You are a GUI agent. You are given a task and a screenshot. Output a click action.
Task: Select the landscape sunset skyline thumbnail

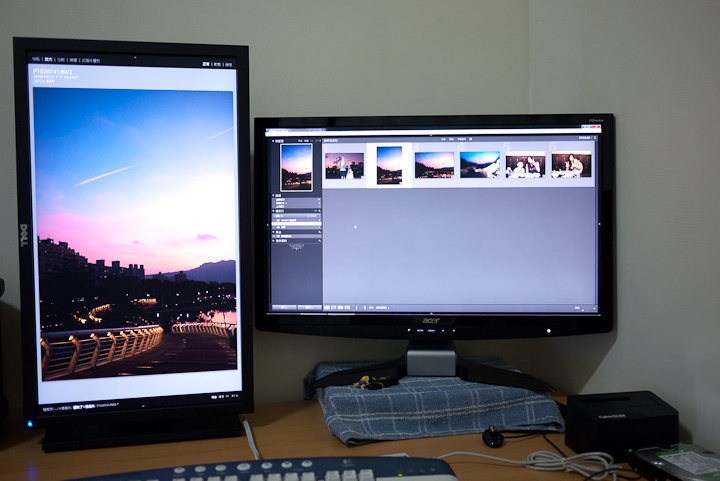tap(434, 165)
